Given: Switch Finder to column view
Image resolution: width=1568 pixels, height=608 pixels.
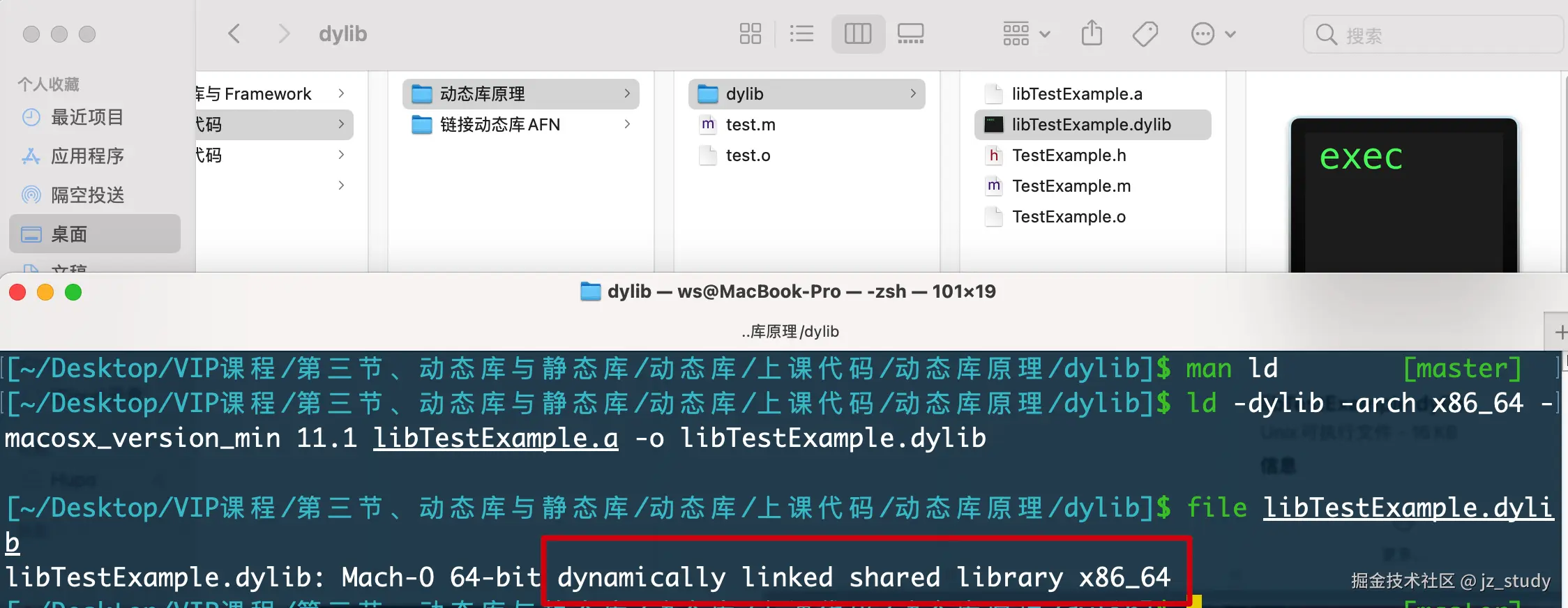Looking at the screenshot, I should (858, 33).
